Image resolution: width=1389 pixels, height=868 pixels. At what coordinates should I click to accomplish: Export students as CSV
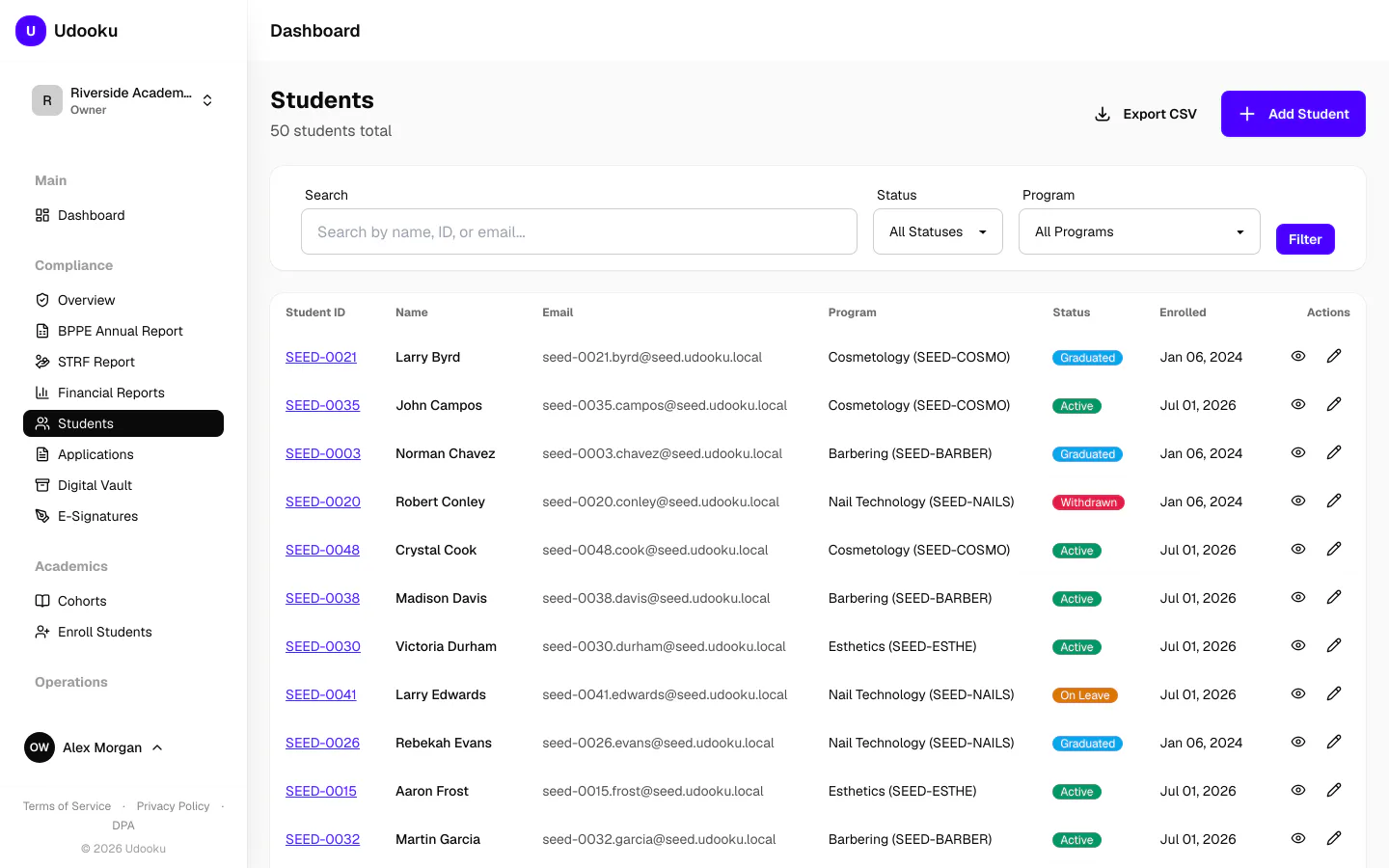click(x=1146, y=114)
